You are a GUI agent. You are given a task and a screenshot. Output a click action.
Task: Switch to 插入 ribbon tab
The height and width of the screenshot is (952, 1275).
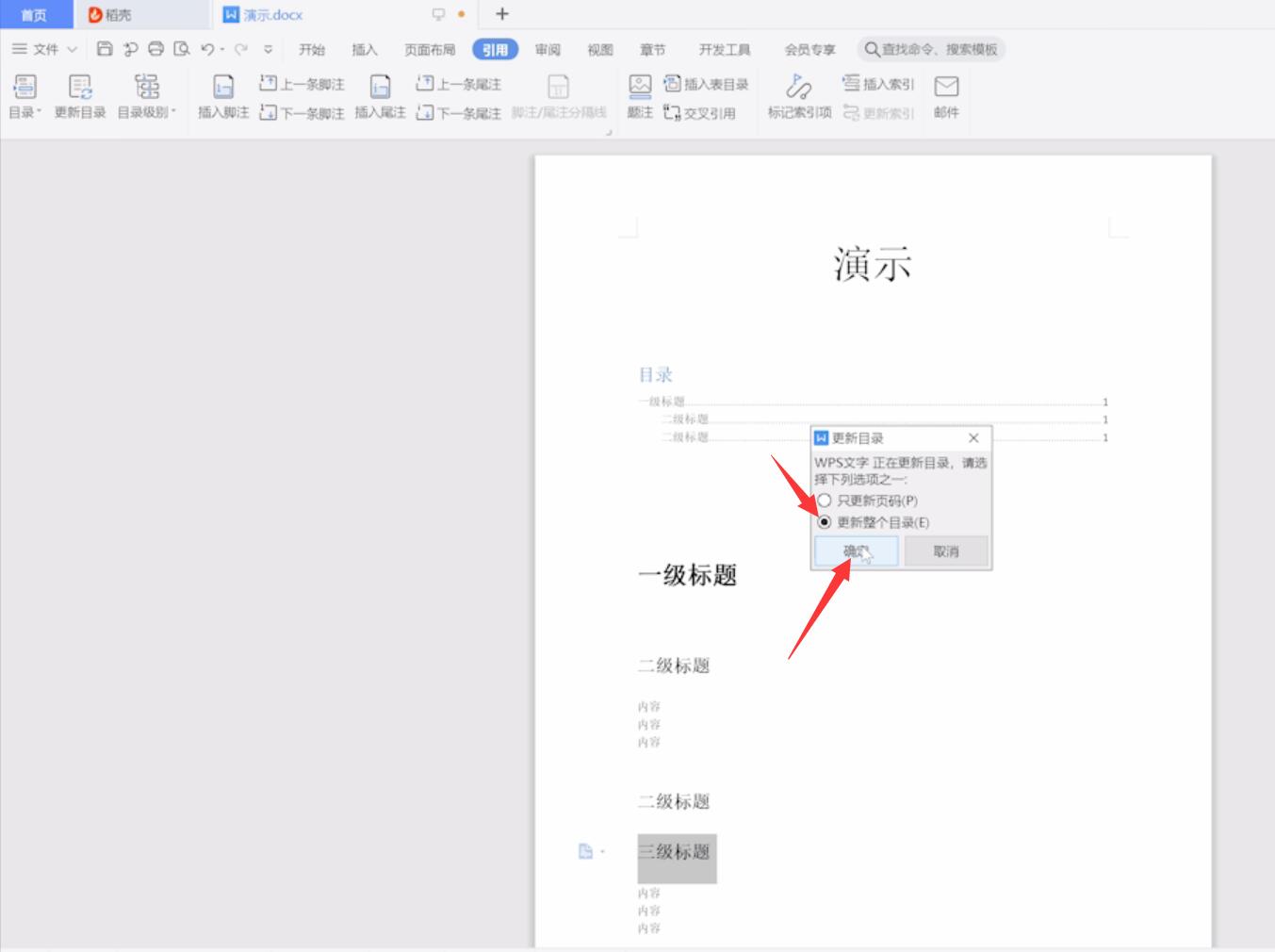pyautogui.click(x=364, y=50)
